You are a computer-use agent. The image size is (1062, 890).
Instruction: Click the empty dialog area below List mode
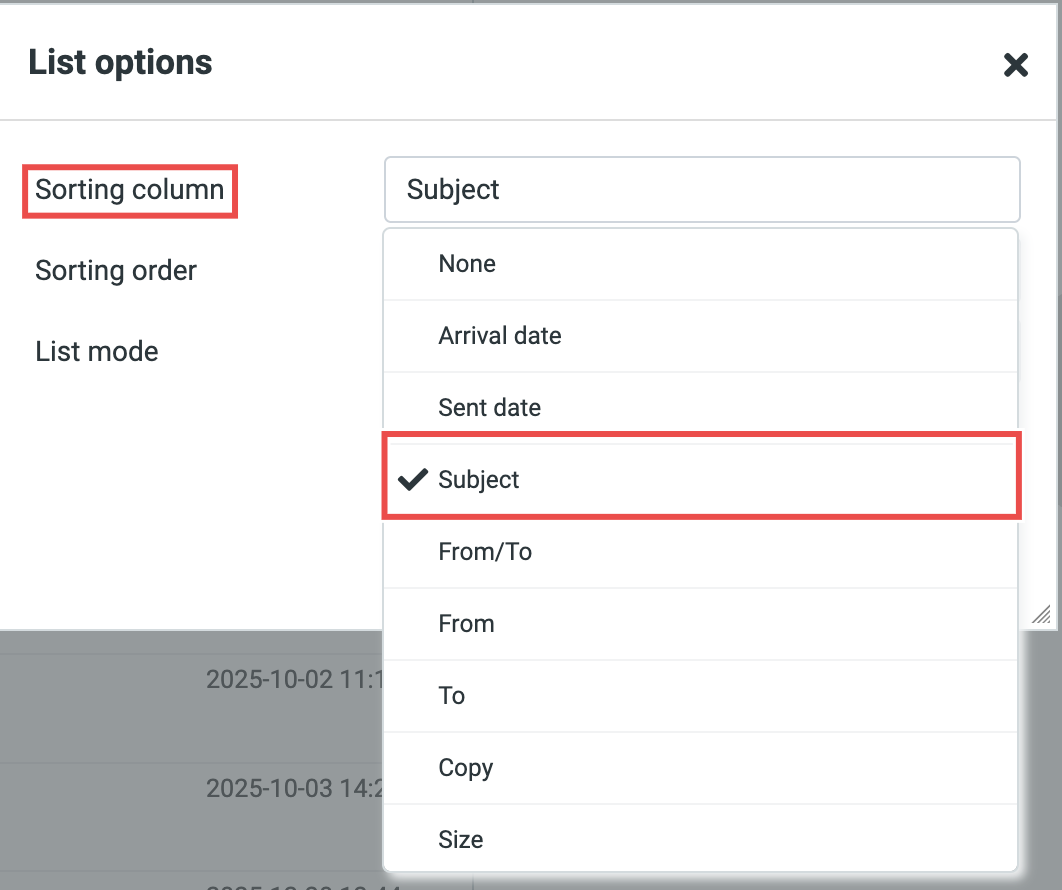point(190,500)
